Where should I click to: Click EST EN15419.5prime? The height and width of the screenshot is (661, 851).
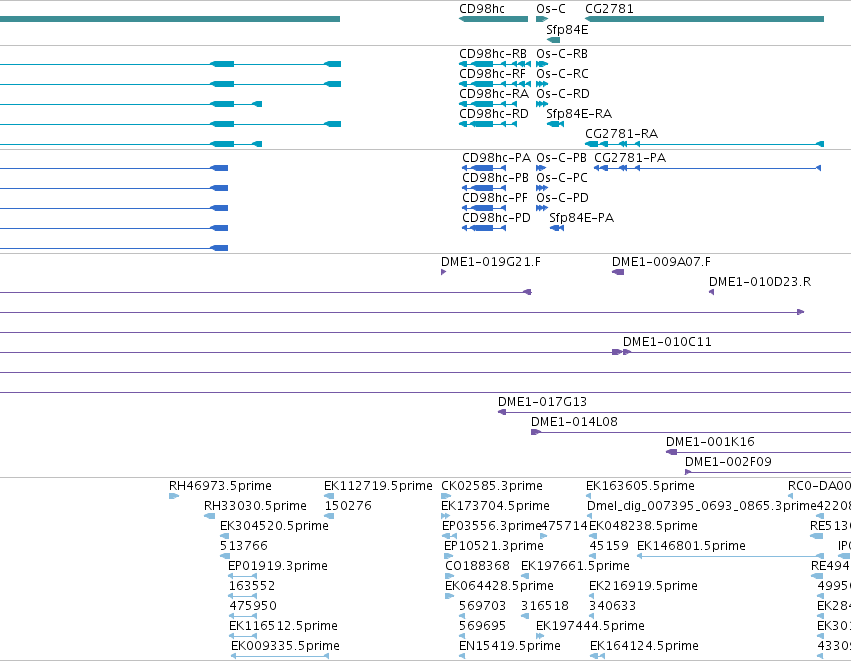coord(510,646)
